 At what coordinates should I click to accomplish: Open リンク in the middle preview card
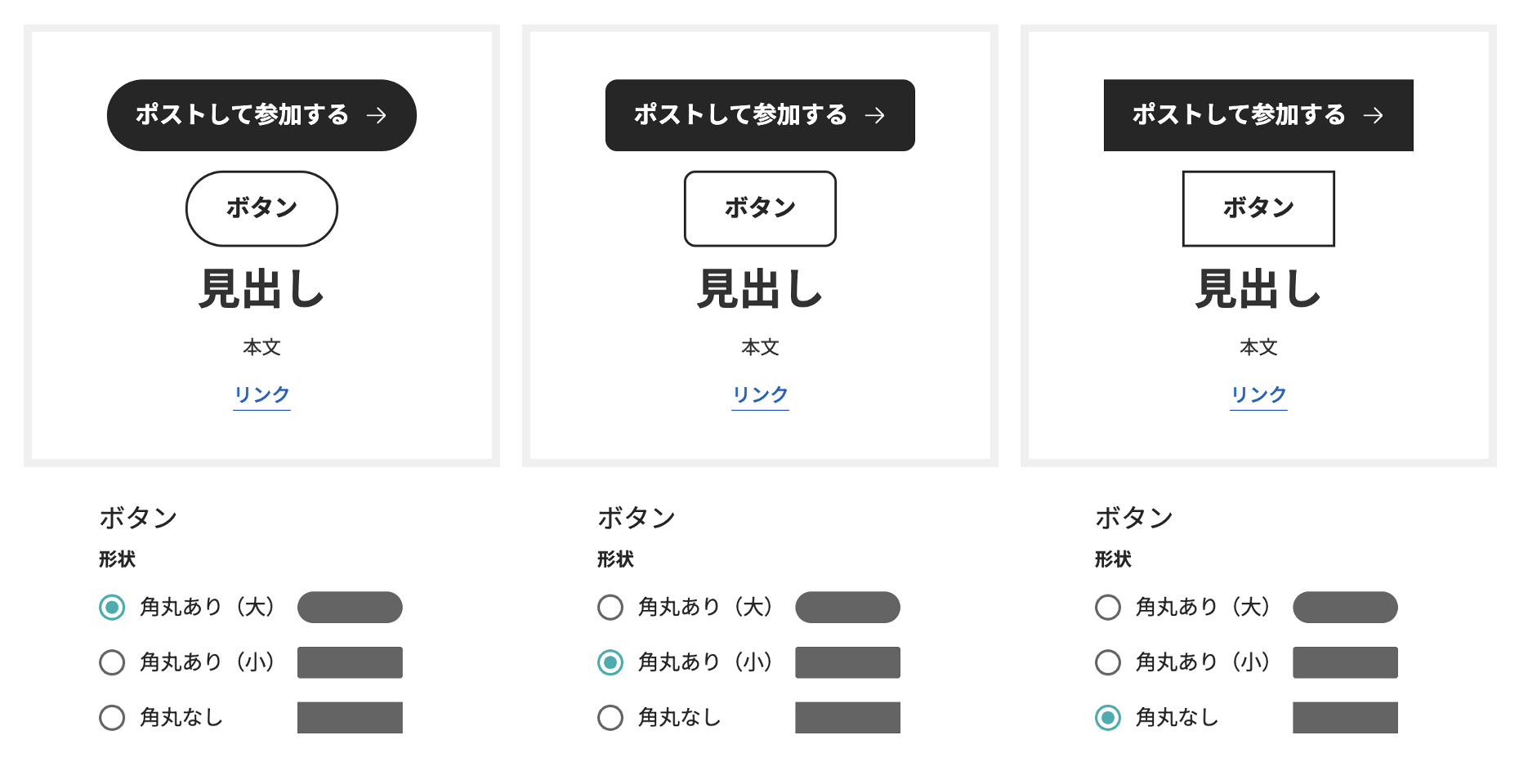click(x=760, y=395)
